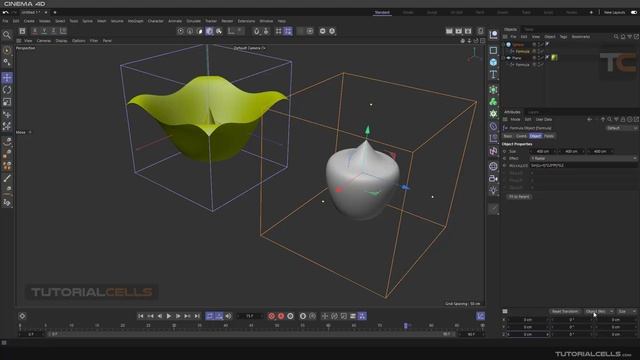Go to end of animation

point(197,316)
